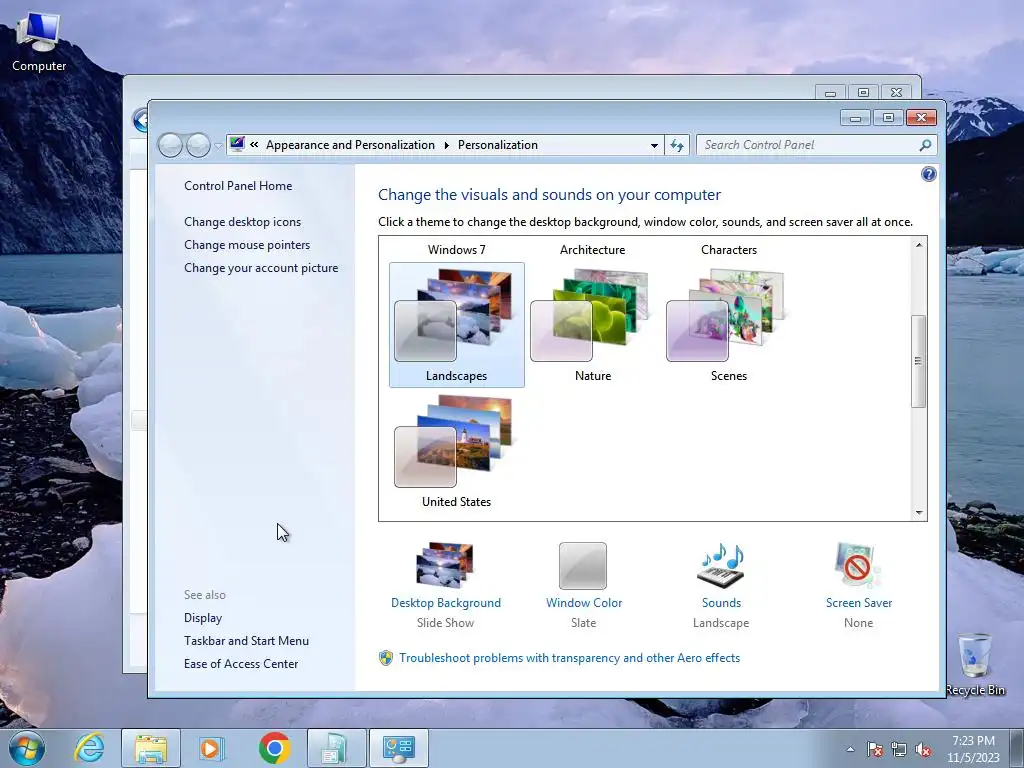The width and height of the screenshot is (1024, 768).
Task: Open Change your account picture
Action: pyautogui.click(x=261, y=268)
